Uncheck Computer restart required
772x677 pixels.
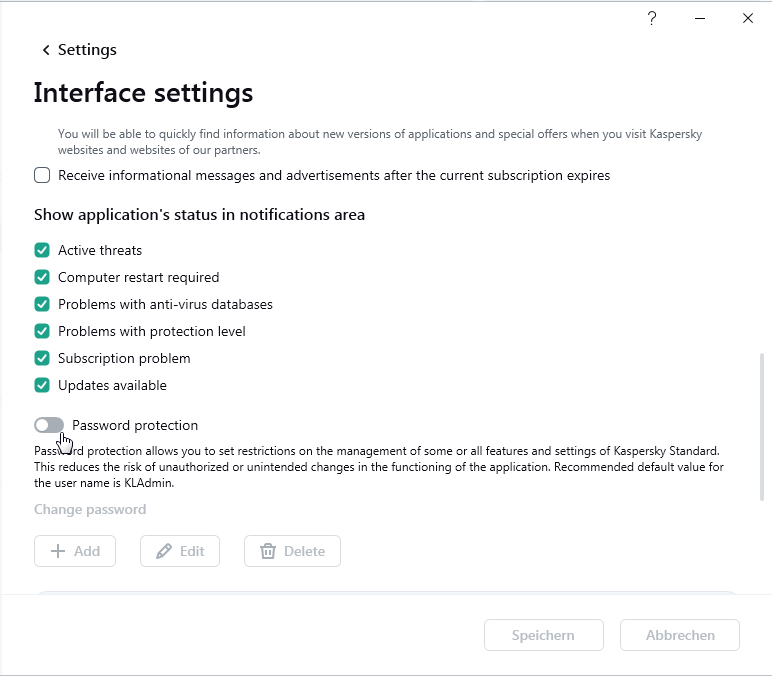42,277
